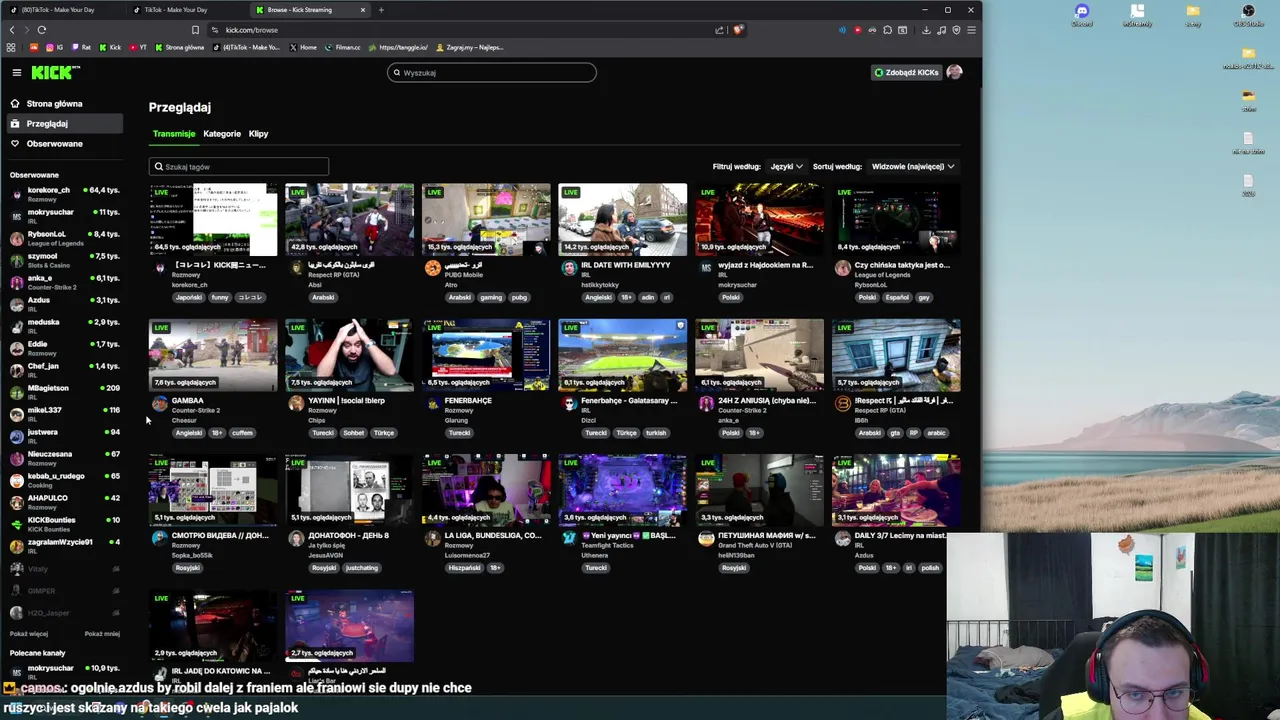Open the browser downloads icon
The image size is (1280, 720).
(926, 30)
